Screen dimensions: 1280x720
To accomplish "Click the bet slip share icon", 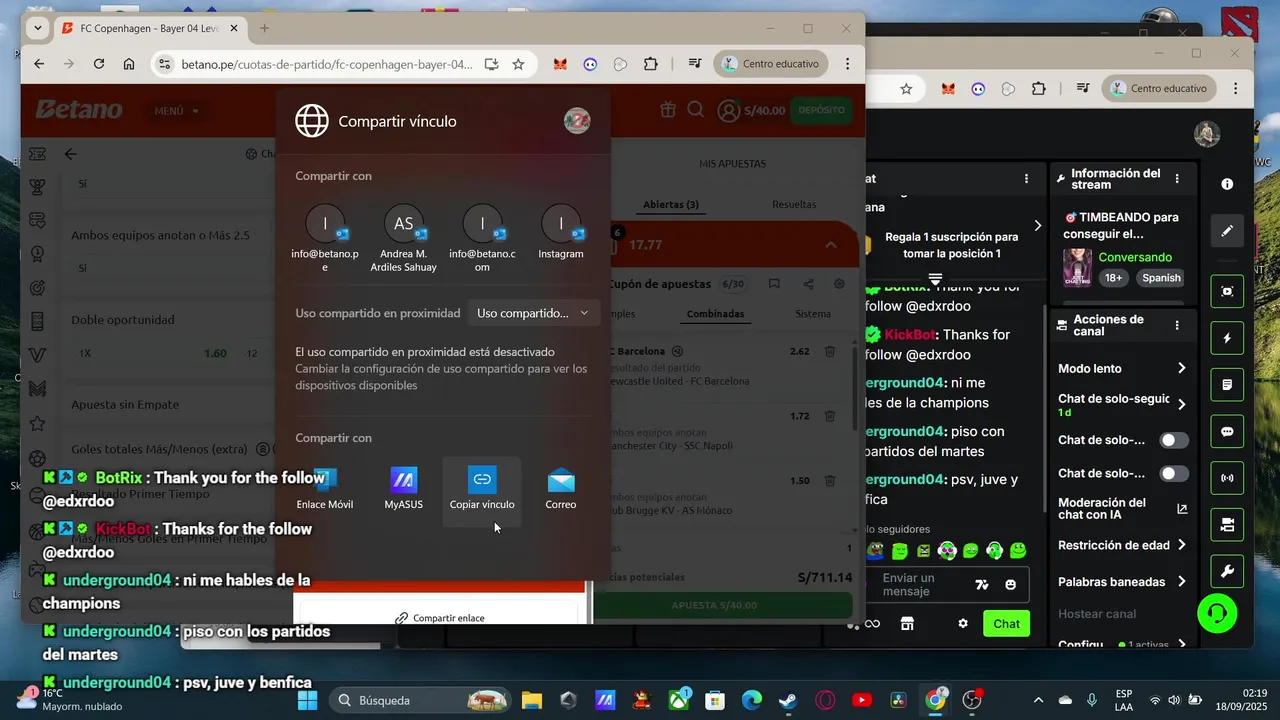I will 808,284.
